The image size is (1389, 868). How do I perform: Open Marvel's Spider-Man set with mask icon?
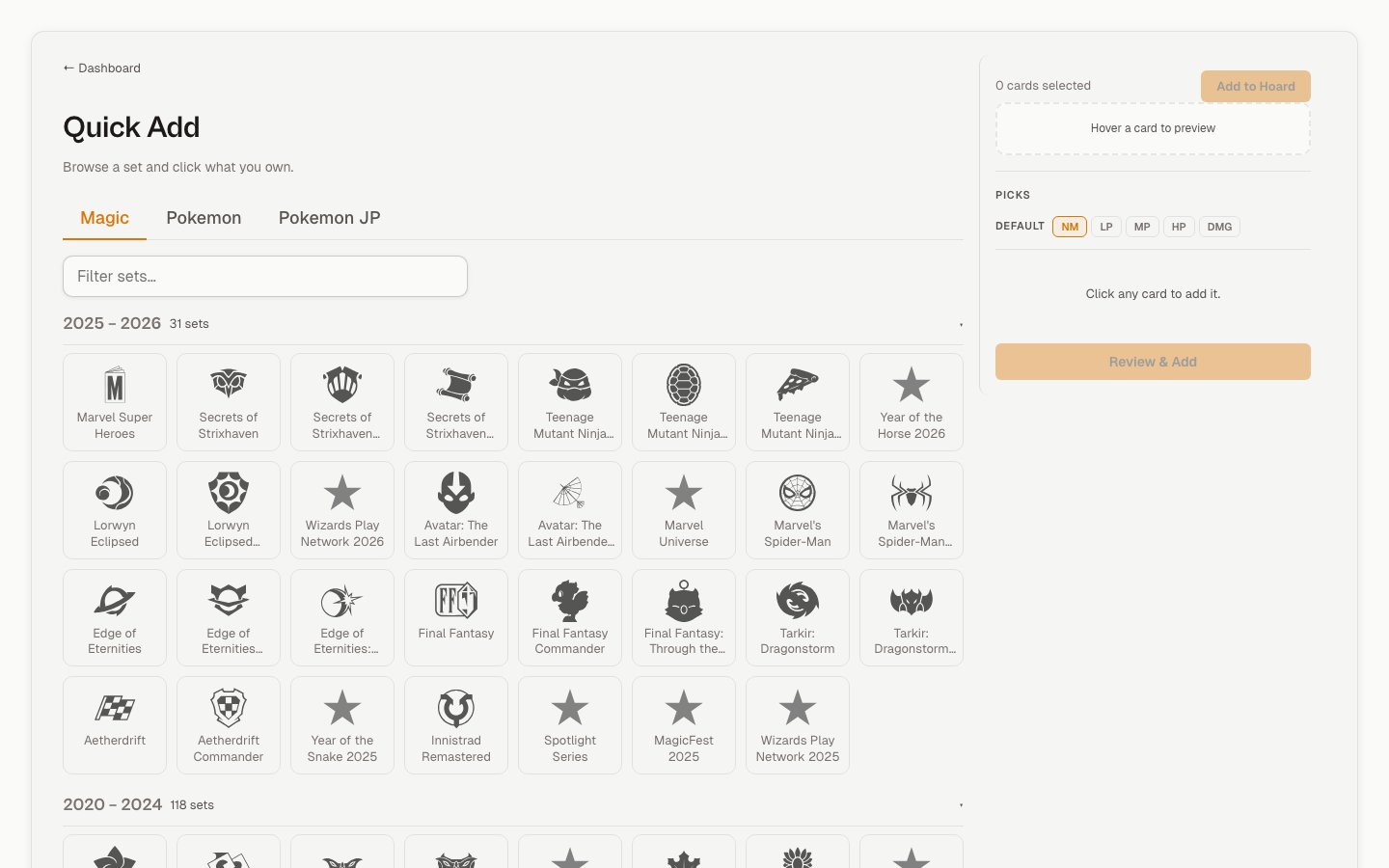pyautogui.click(x=798, y=510)
